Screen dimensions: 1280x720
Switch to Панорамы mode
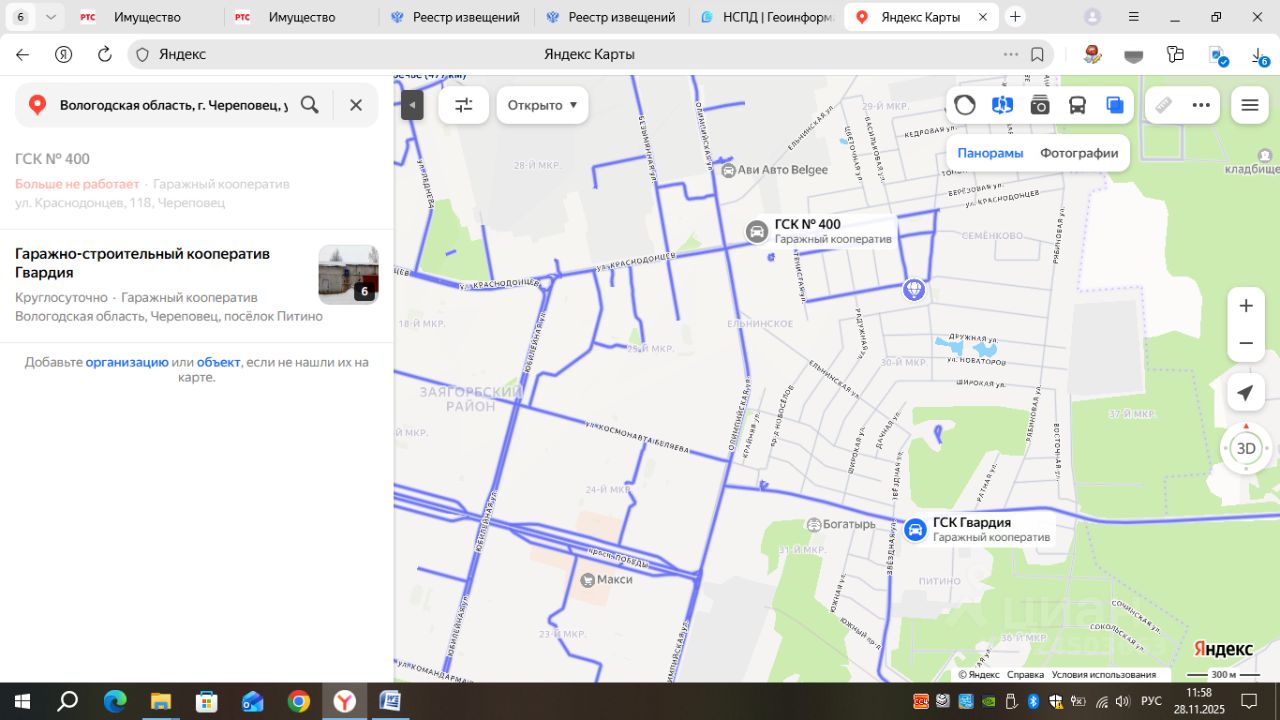(990, 153)
